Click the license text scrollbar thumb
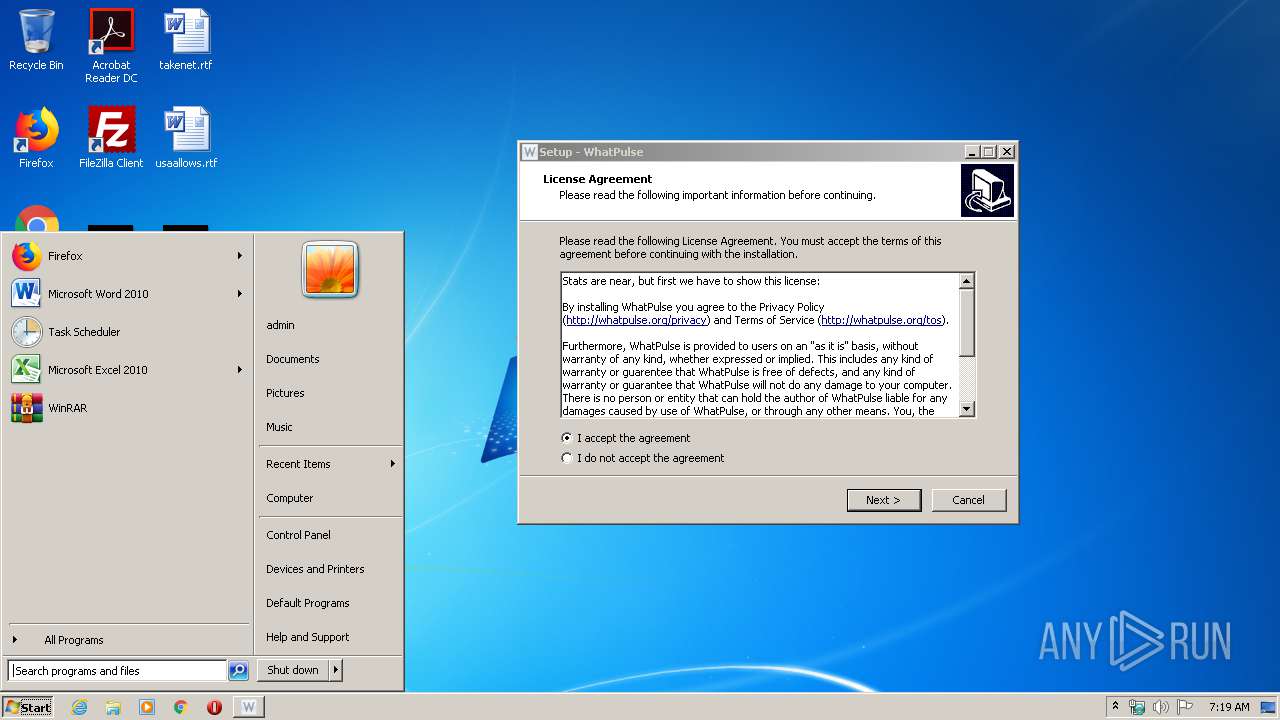This screenshot has height=720, width=1280. pos(967,322)
